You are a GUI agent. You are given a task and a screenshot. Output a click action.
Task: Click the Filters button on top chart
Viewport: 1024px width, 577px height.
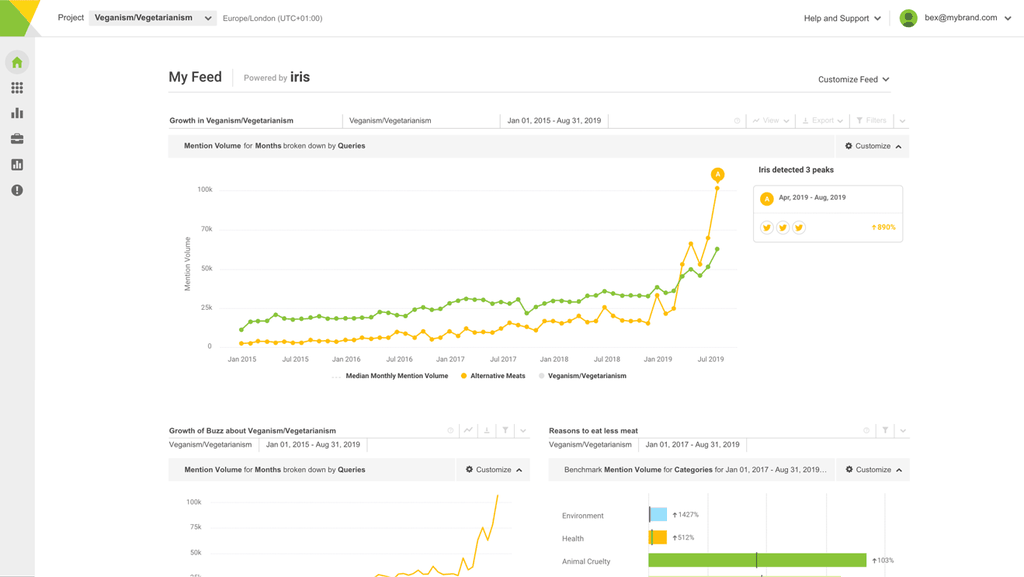872,121
